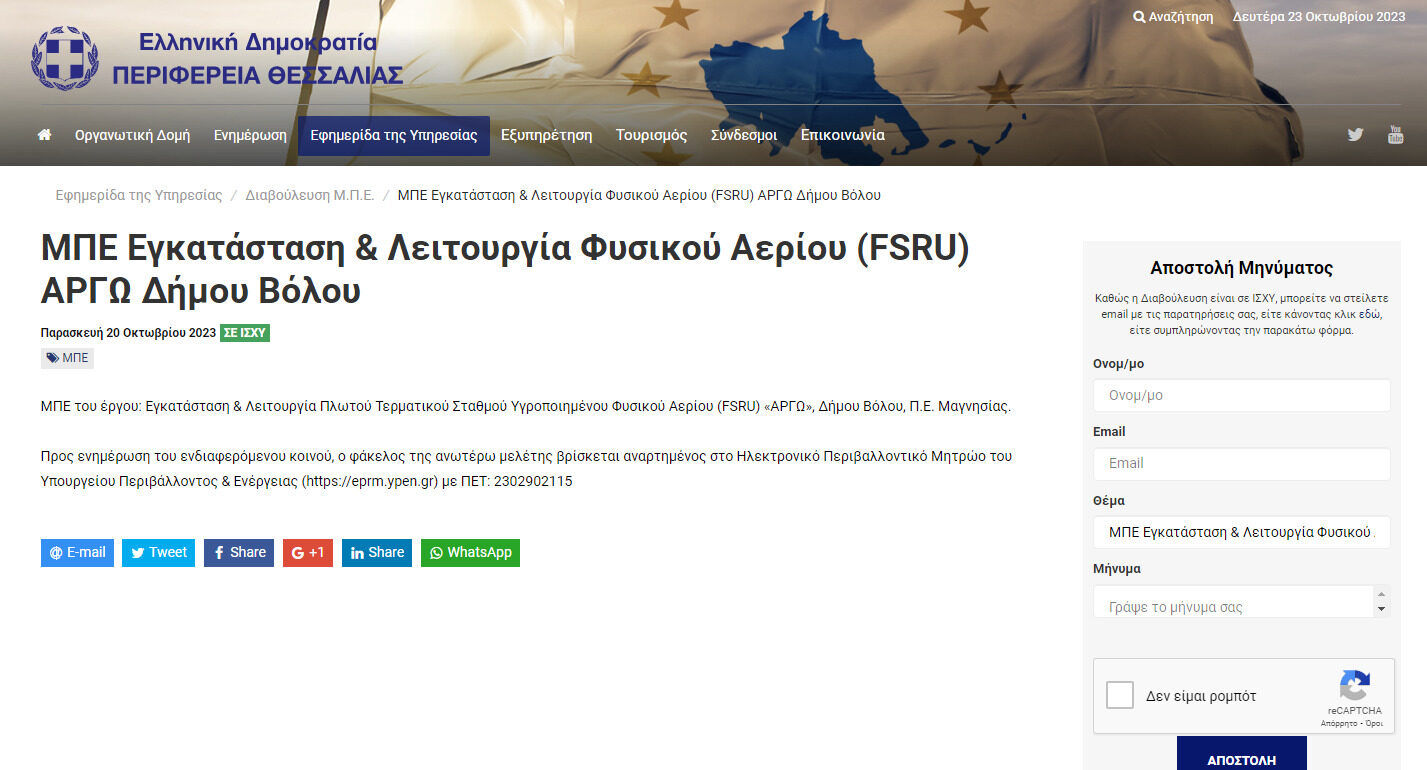Share on LinkedIn button
The height and width of the screenshot is (770, 1427).
(376, 553)
